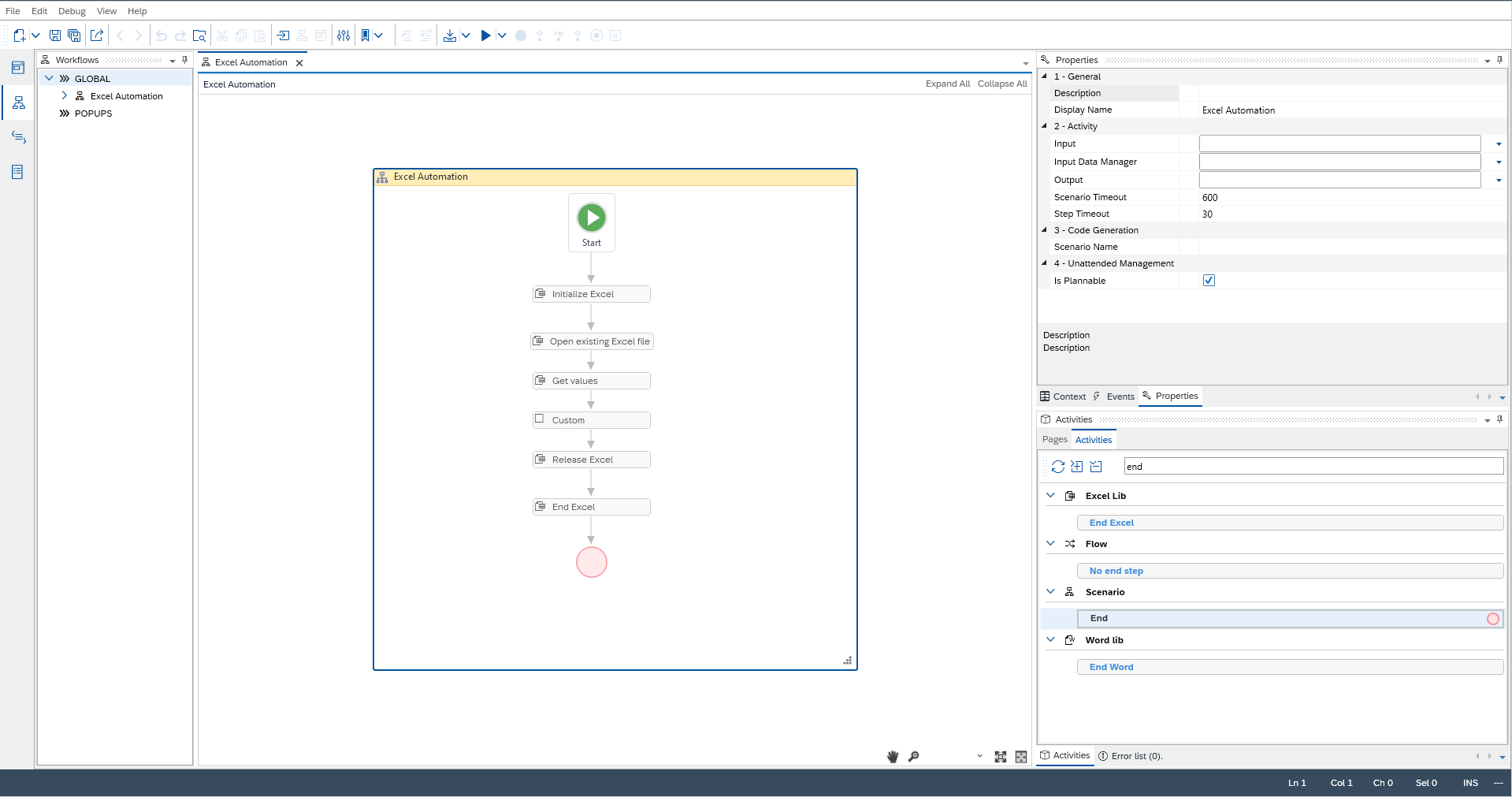Switch to the Pages tab
The width and height of the screenshot is (1512, 797).
click(1055, 440)
